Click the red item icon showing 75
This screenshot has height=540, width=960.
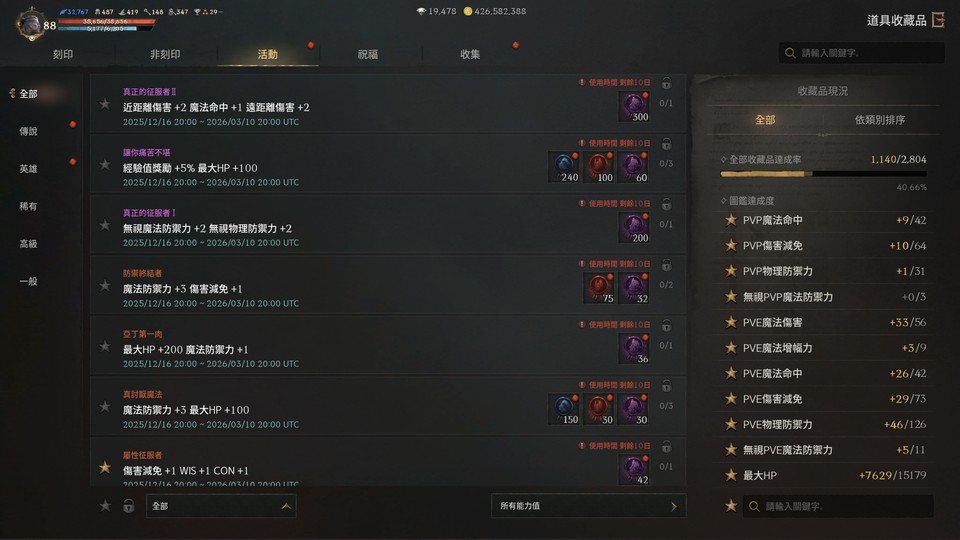(x=599, y=288)
